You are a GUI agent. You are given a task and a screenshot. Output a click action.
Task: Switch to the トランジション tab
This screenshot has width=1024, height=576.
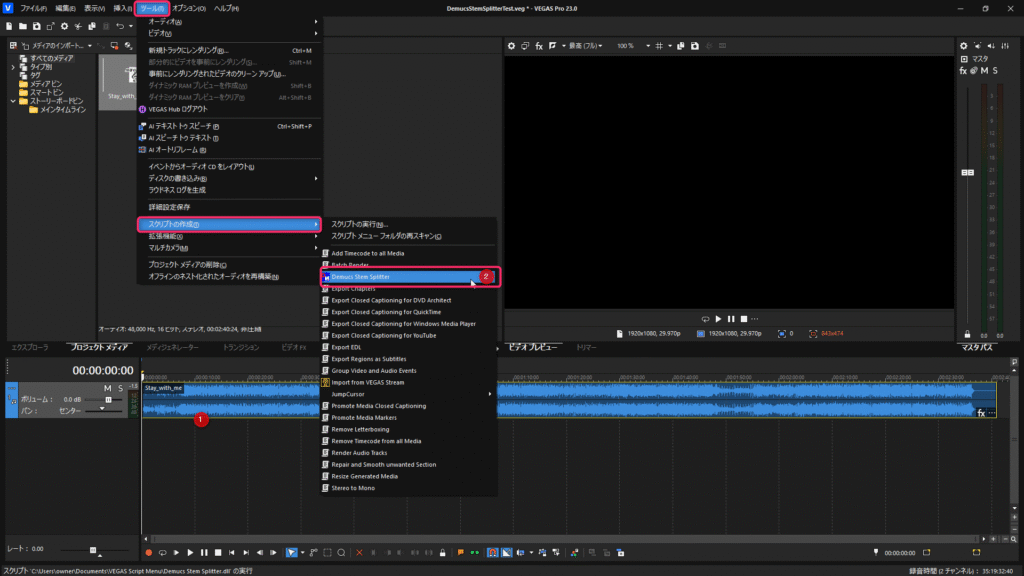pos(240,347)
